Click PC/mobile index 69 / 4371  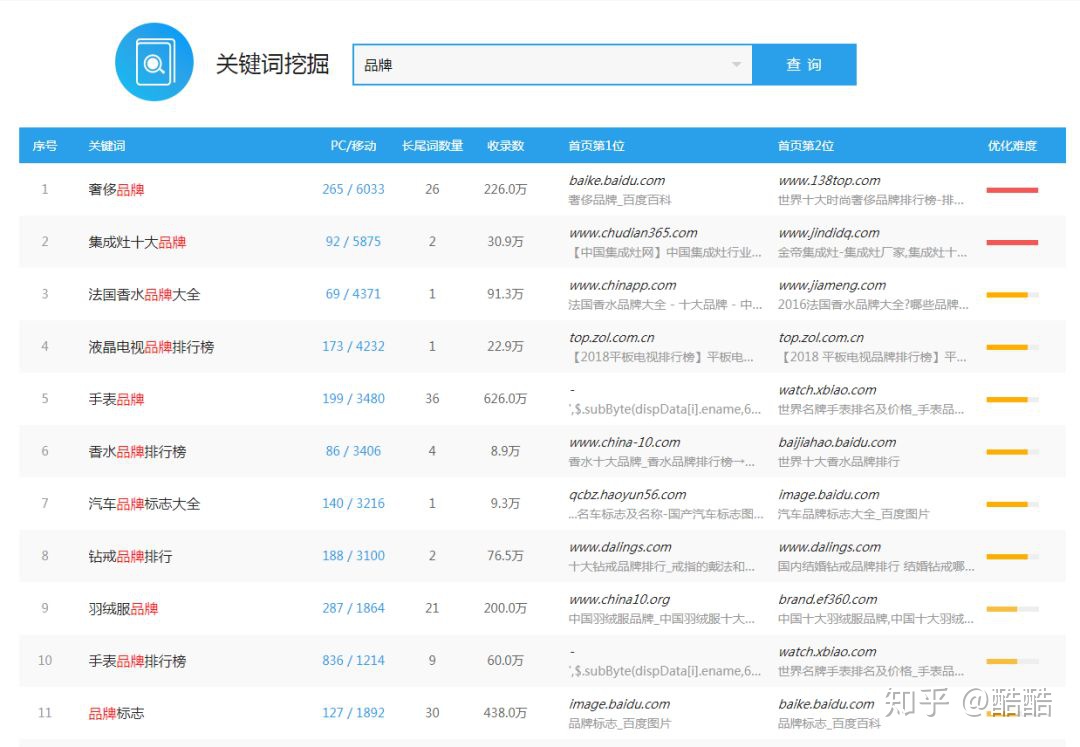[353, 294]
